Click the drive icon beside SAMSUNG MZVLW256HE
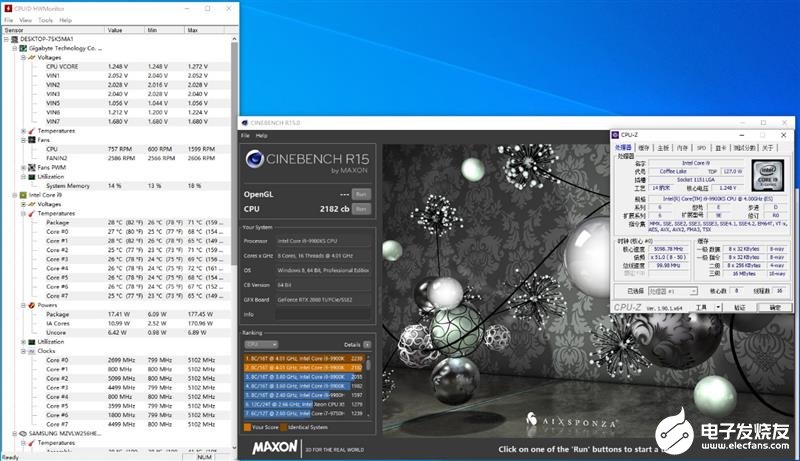This screenshot has width=800, height=461. 23,433
